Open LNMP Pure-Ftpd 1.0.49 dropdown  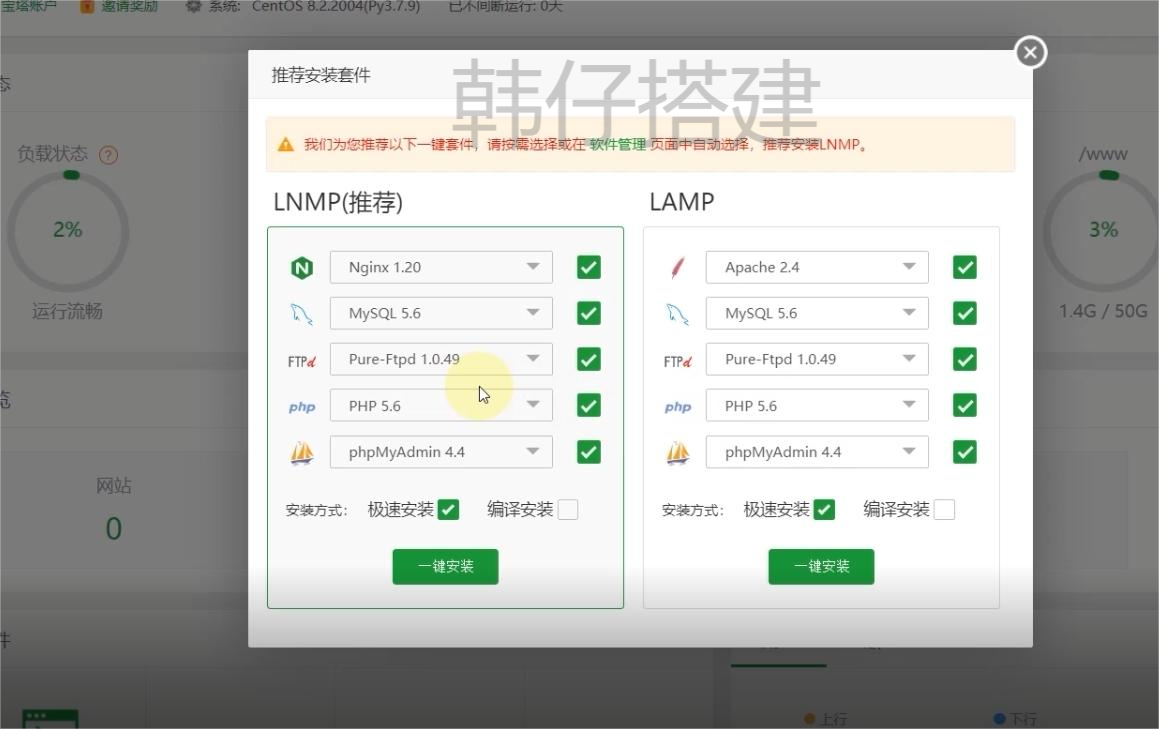441,359
